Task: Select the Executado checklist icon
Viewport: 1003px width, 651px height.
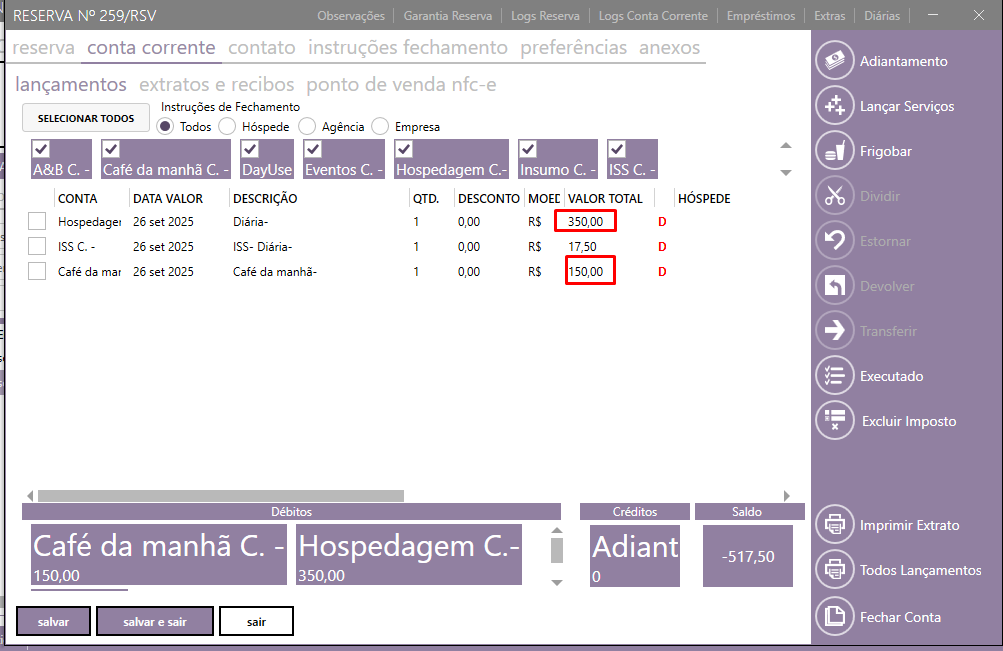Action: tap(834, 376)
